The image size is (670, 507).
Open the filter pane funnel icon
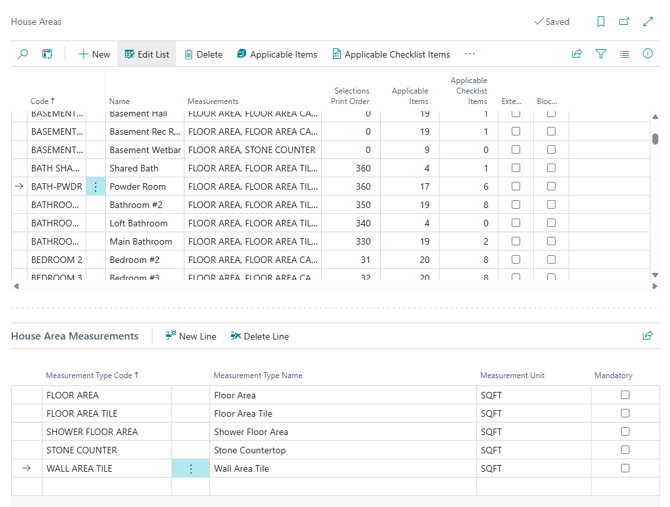coord(601,54)
